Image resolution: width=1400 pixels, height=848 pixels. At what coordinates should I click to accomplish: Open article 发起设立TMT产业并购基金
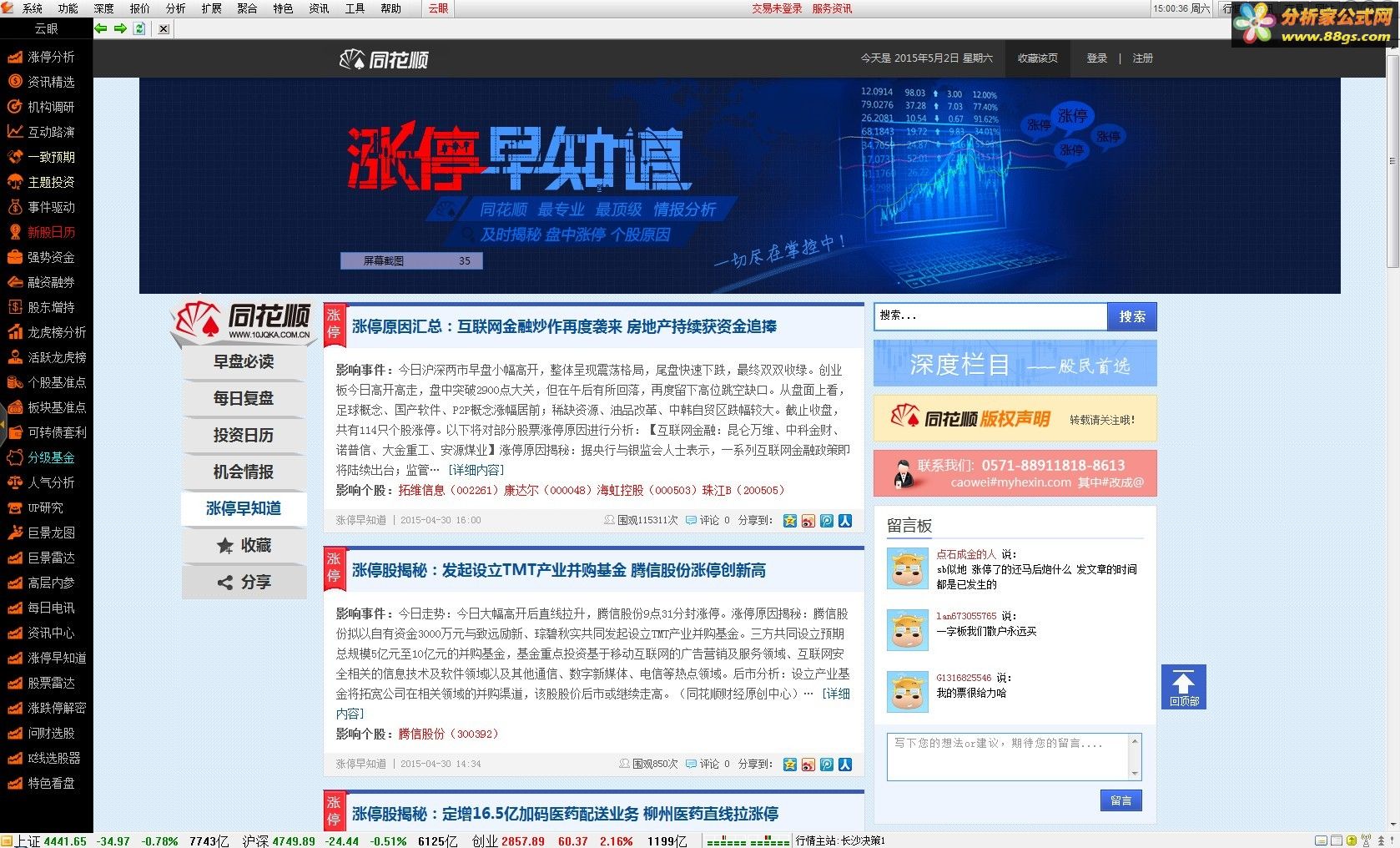(x=559, y=570)
